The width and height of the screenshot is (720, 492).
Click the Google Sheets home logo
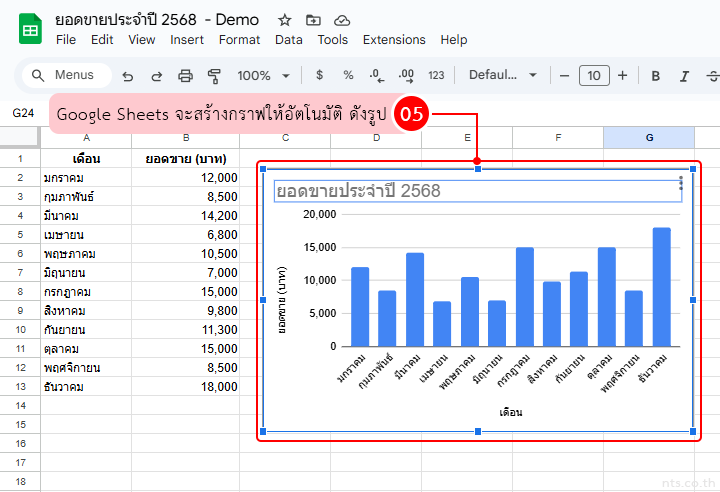click(x=29, y=28)
